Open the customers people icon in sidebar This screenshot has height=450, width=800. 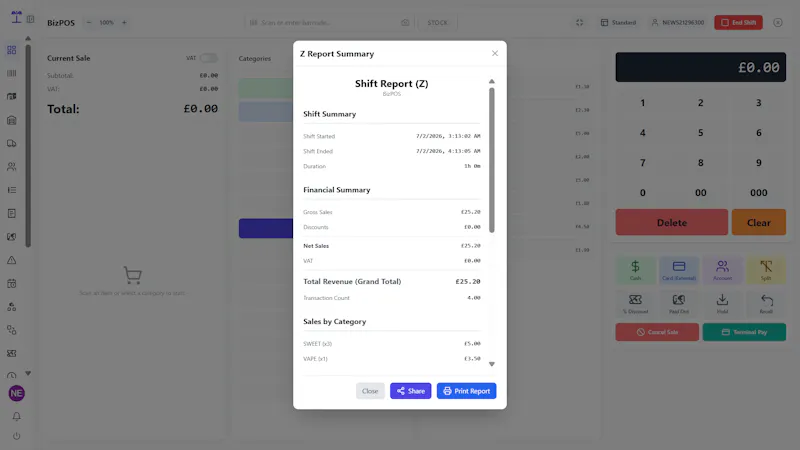click(12, 167)
